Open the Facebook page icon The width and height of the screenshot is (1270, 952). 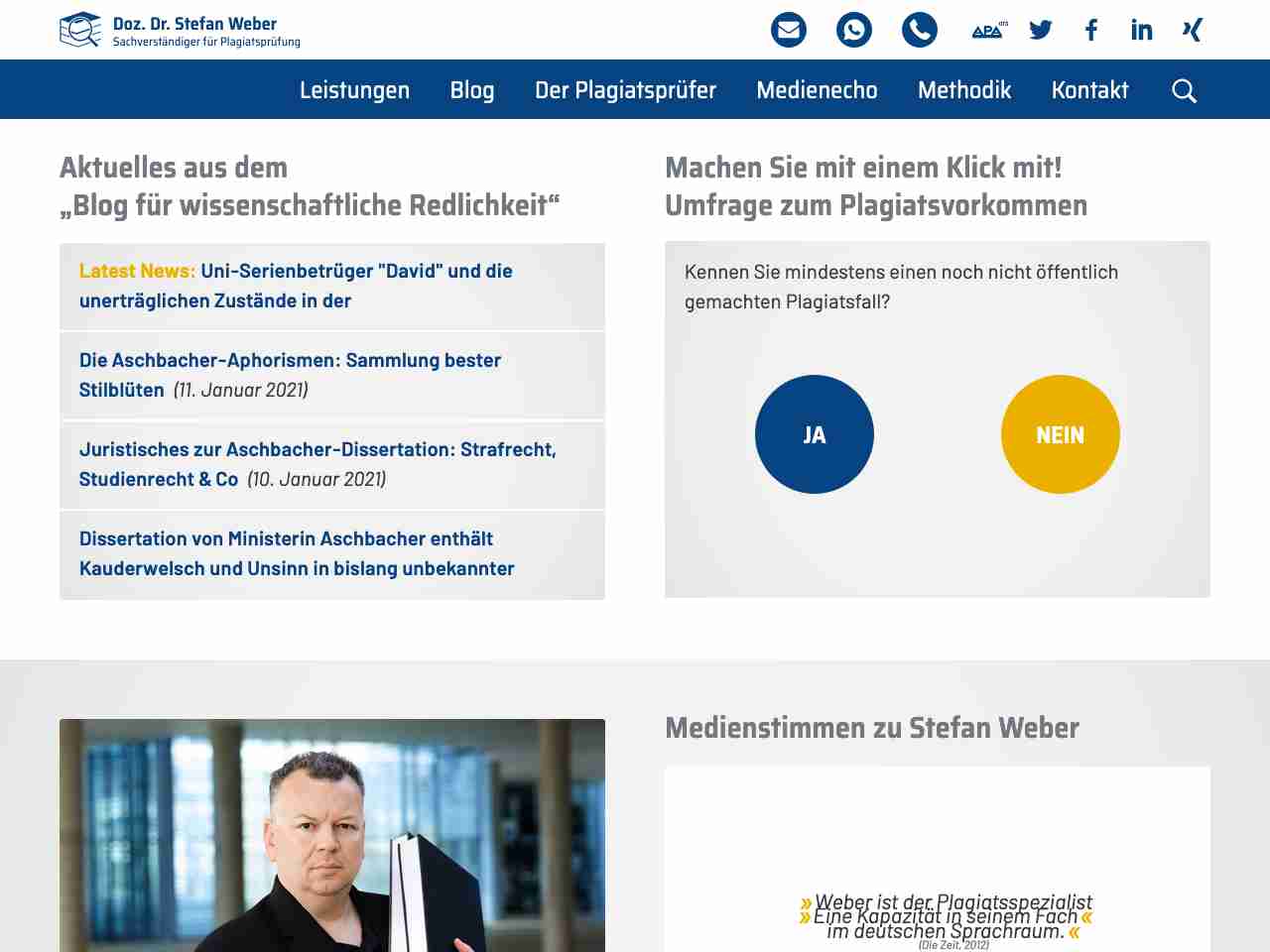pos(1091,30)
